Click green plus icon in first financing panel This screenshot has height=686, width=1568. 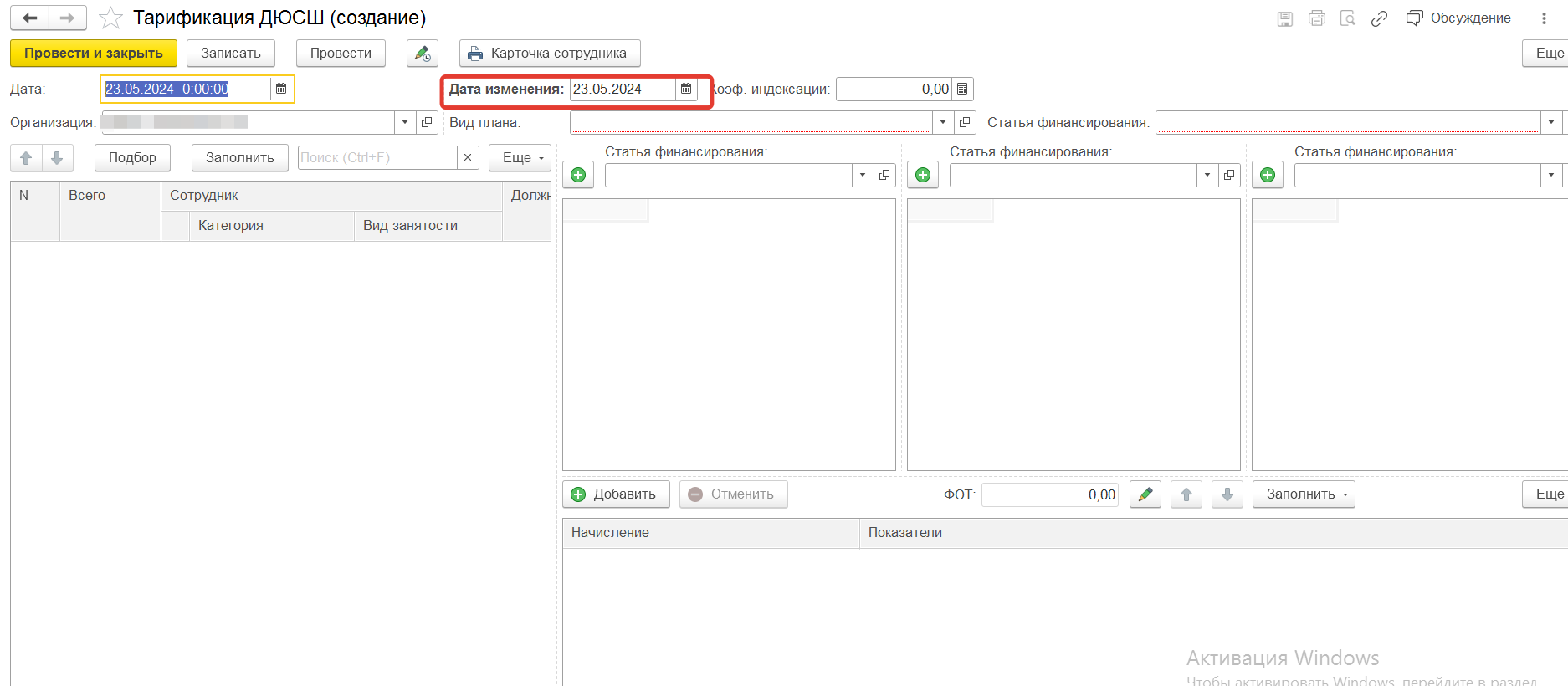(x=578, y=175)
